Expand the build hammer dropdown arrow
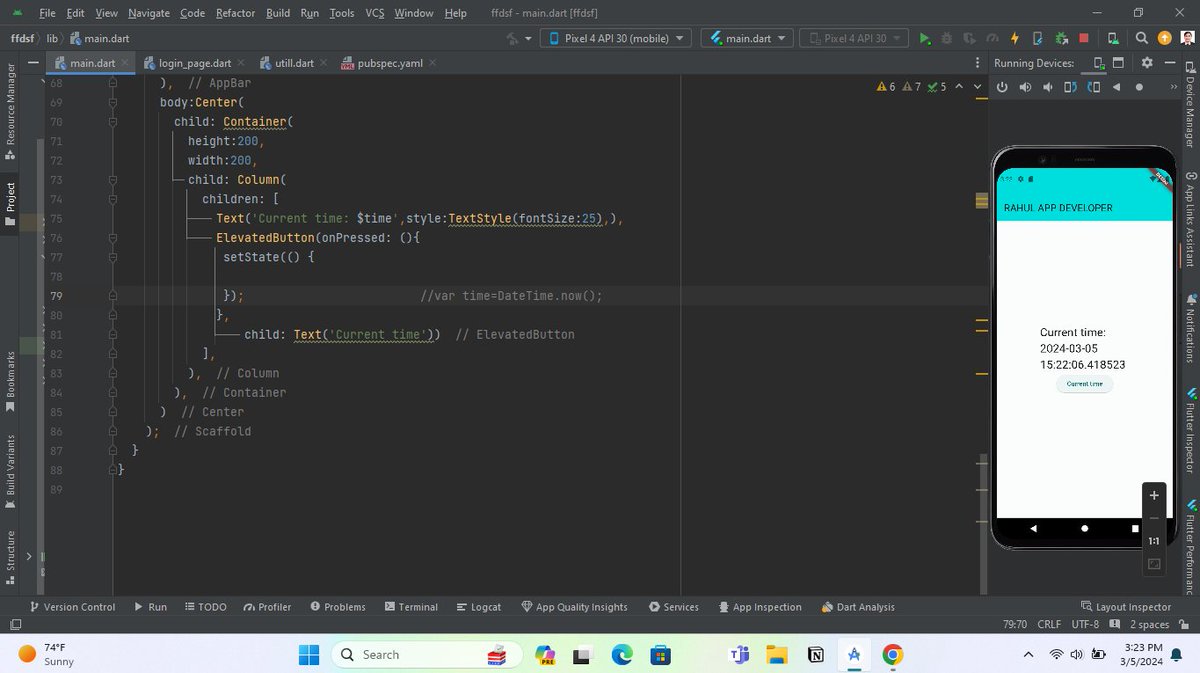Screen dimensions: 1200x673 tap(528, 39)
